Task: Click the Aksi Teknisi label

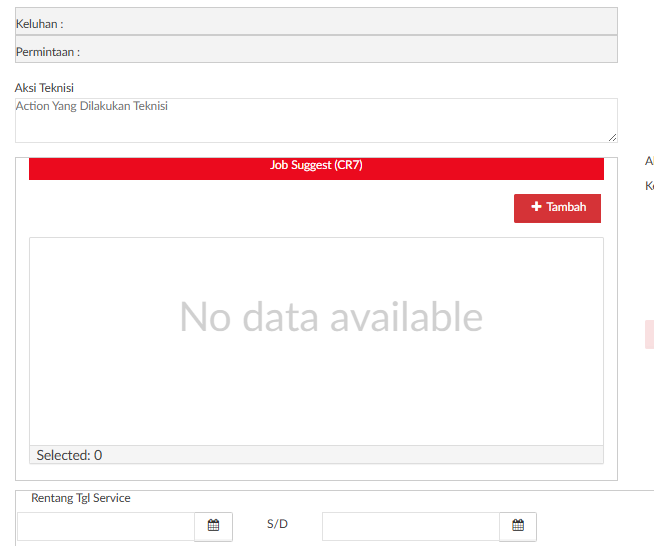Action: 44,88
